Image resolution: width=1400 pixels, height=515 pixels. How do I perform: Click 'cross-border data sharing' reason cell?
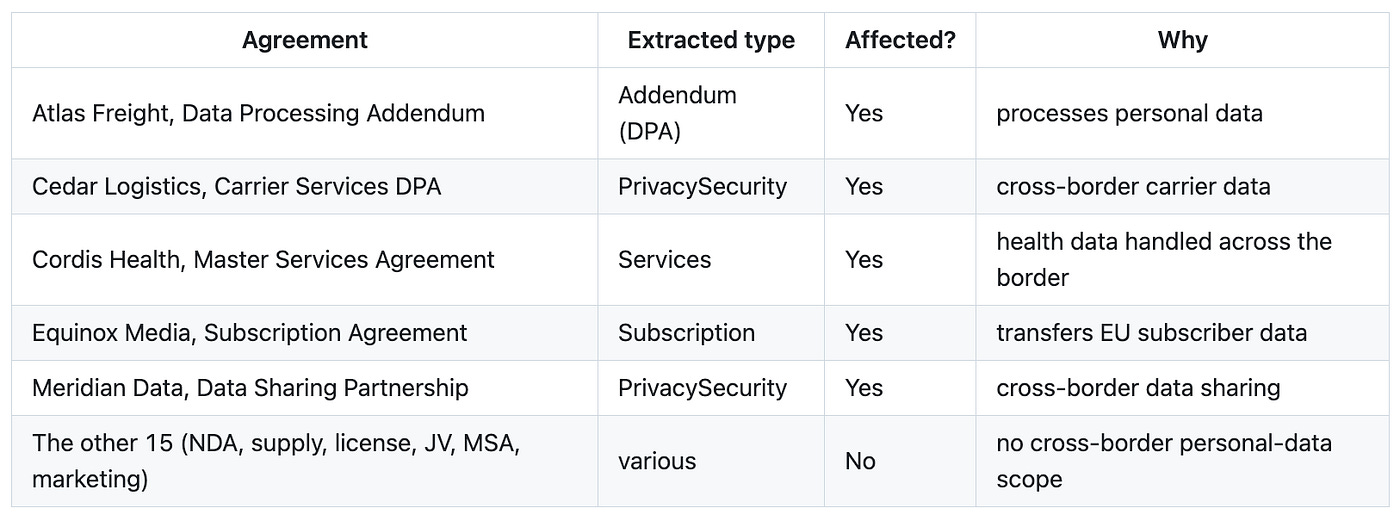point(1182,388)
